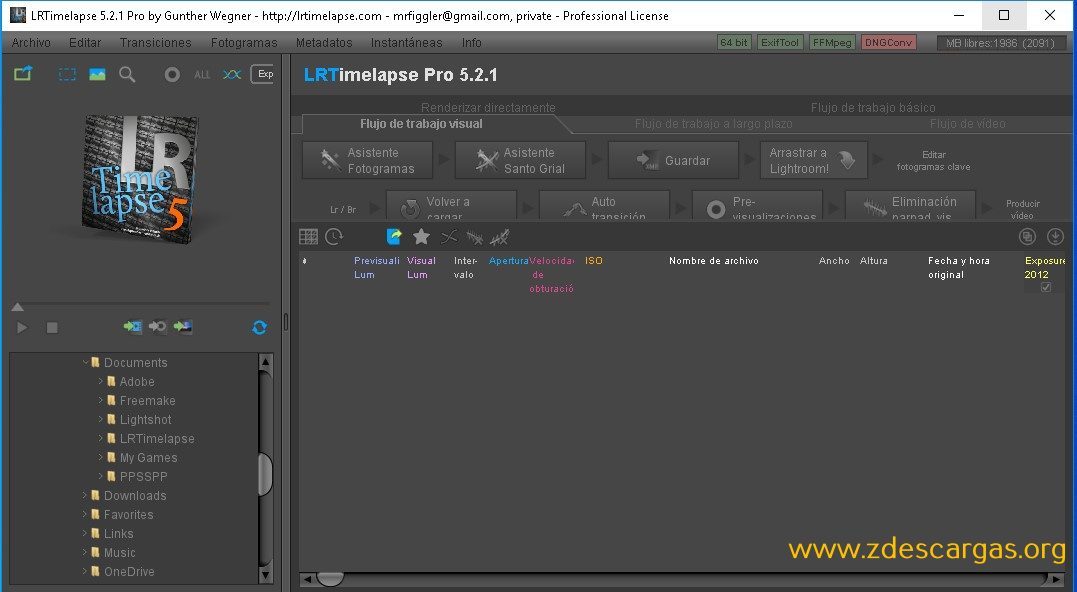The width and height of the screenshot is (1077, 592).
Task: Expand the Lightshot folder
Action: click(x=101, y=419)
